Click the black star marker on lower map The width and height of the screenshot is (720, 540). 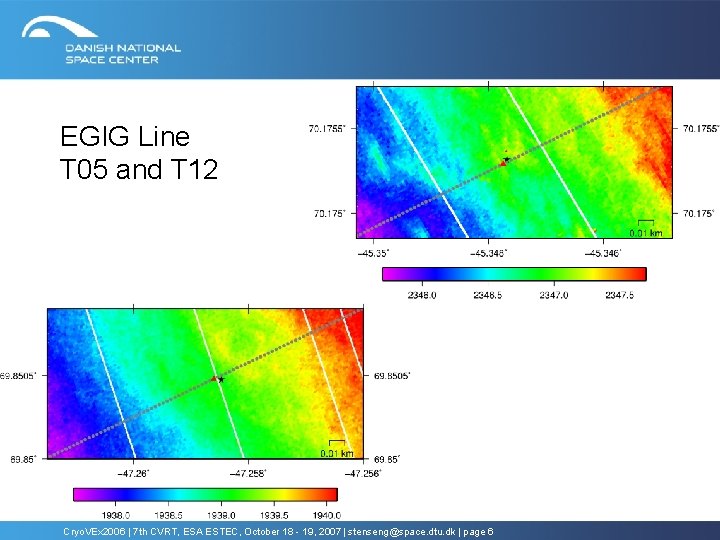pyautogui.click(x=221, y=380)
